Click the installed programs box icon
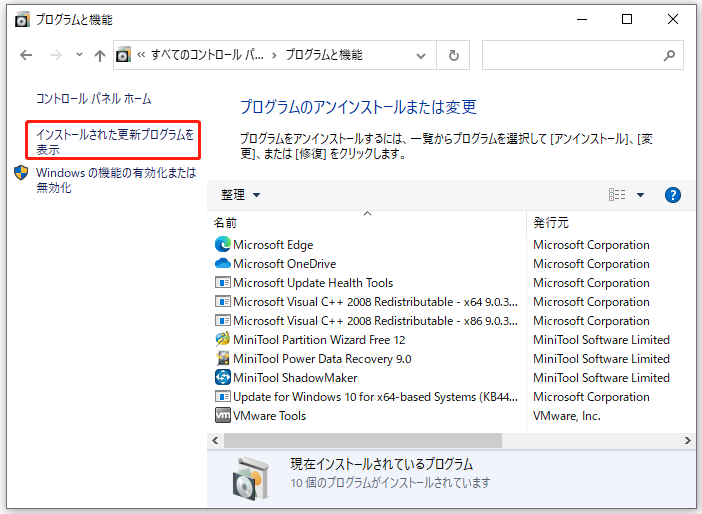702x514 pixels. tap(252, 479)
